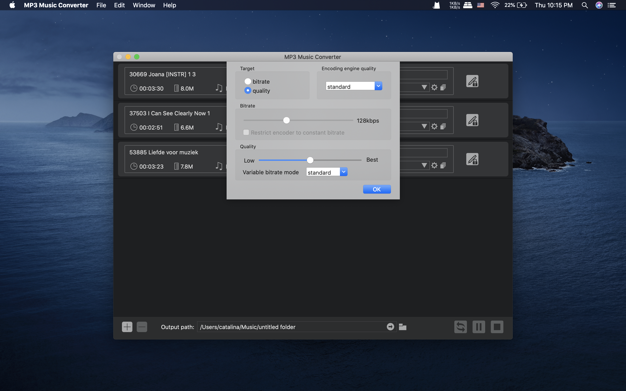The width and height of the screenshot is (626, 391).
Task: Click the Quality slider knob
Action: click(310, 160)
